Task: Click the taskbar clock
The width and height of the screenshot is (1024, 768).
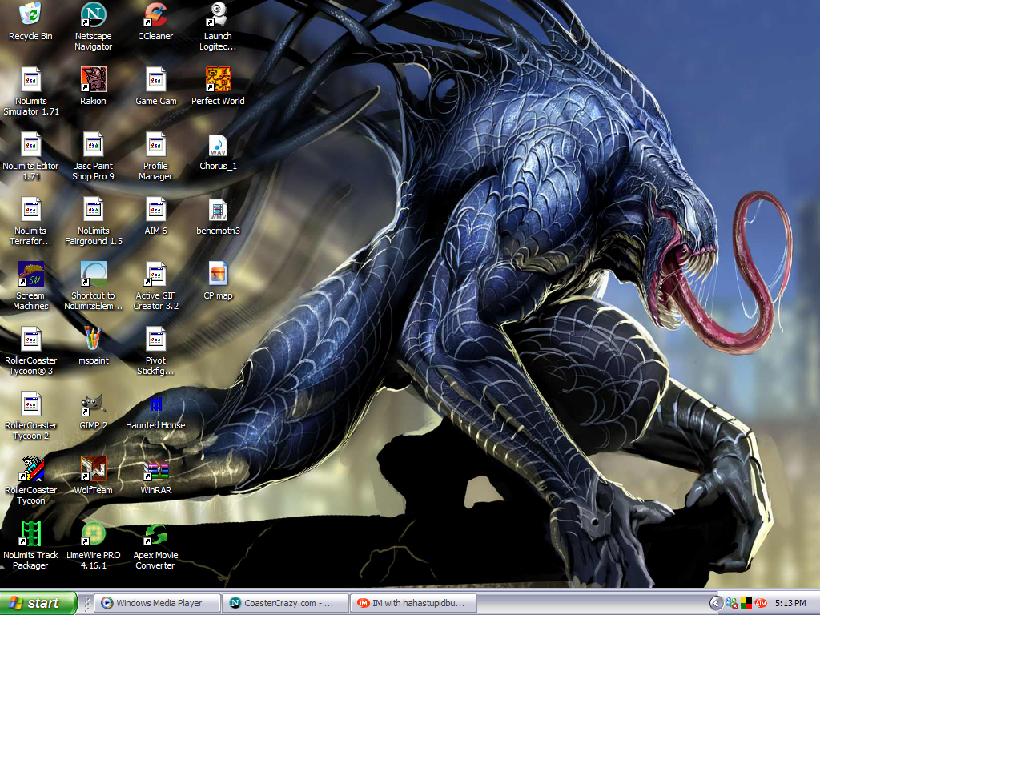Action: pos(791,603)
